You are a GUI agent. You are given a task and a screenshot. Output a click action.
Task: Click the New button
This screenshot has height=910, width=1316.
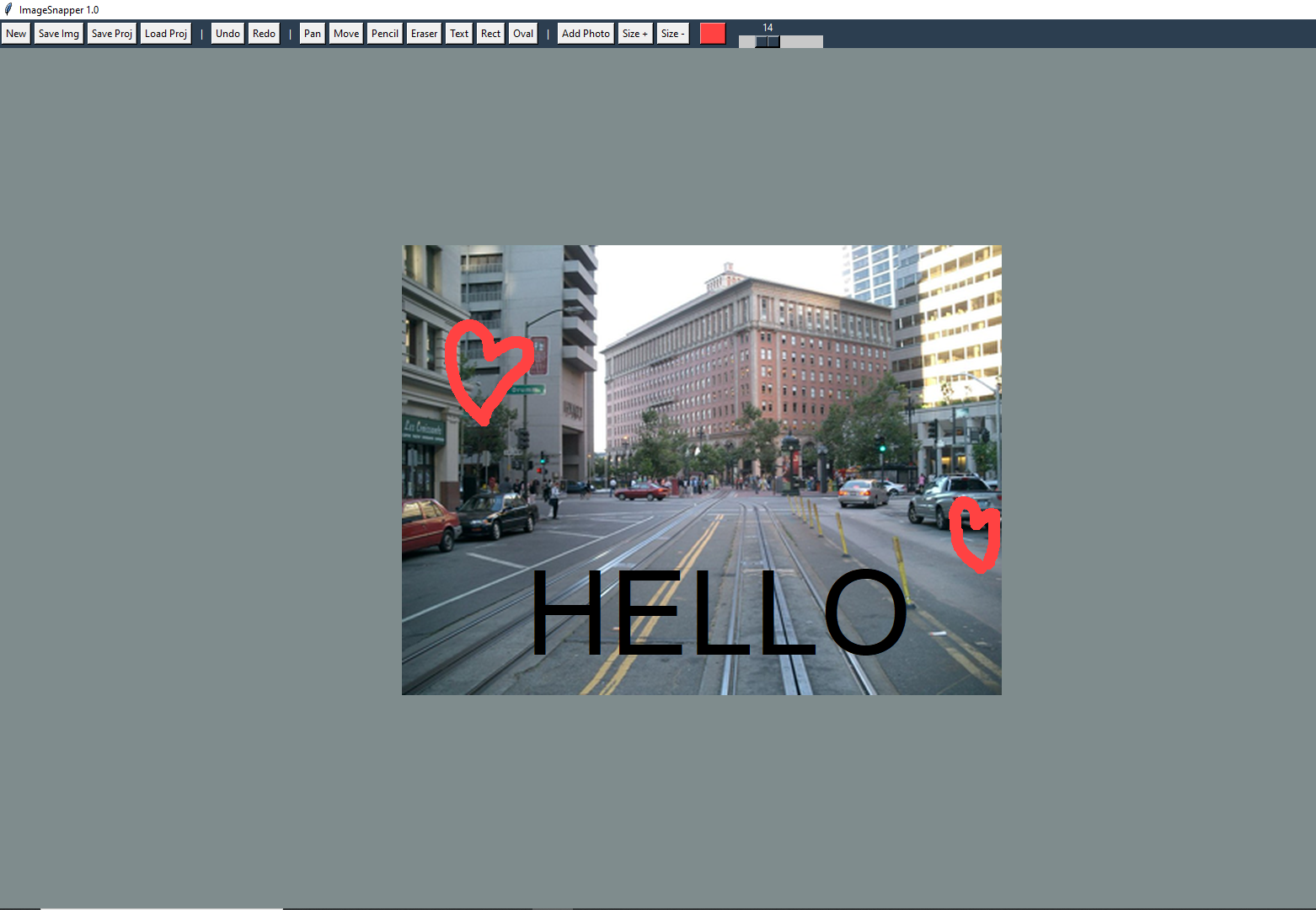click(16, 34)
